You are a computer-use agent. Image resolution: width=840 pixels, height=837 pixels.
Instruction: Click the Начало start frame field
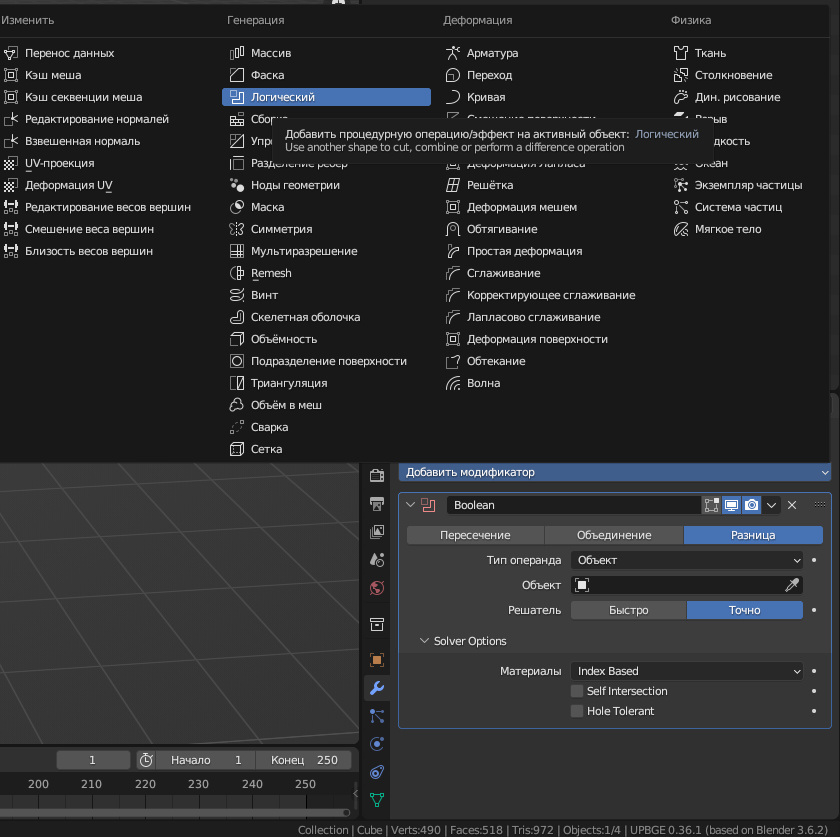(205, 760)
